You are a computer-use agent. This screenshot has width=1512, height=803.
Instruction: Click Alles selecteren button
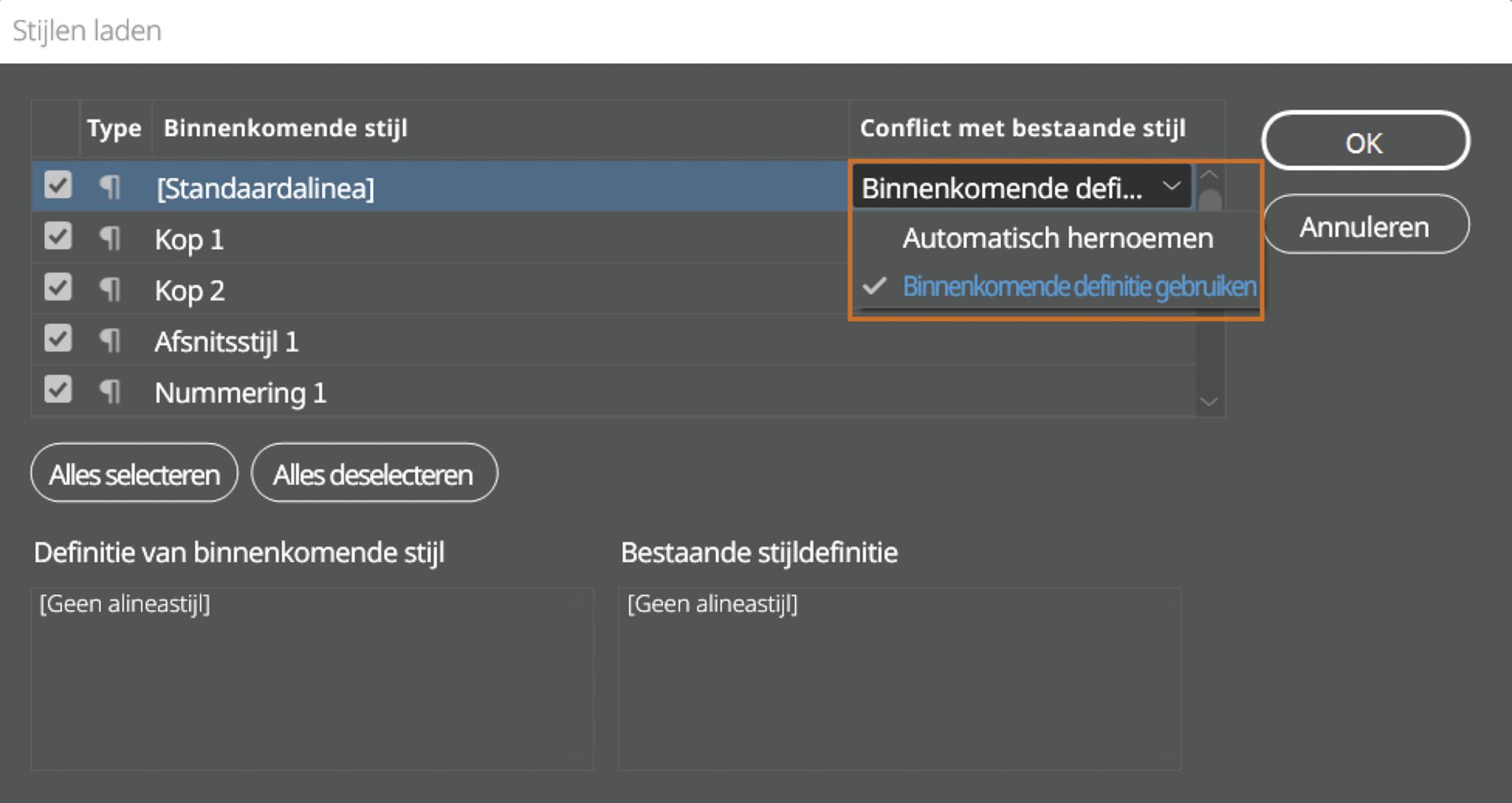tap(134, 474)
